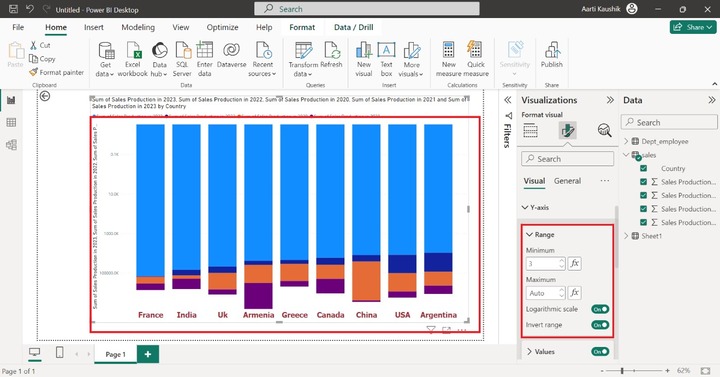Expand the Dept_employee table
The height and width of the screenshot is (377, 720).
[626, 141]
